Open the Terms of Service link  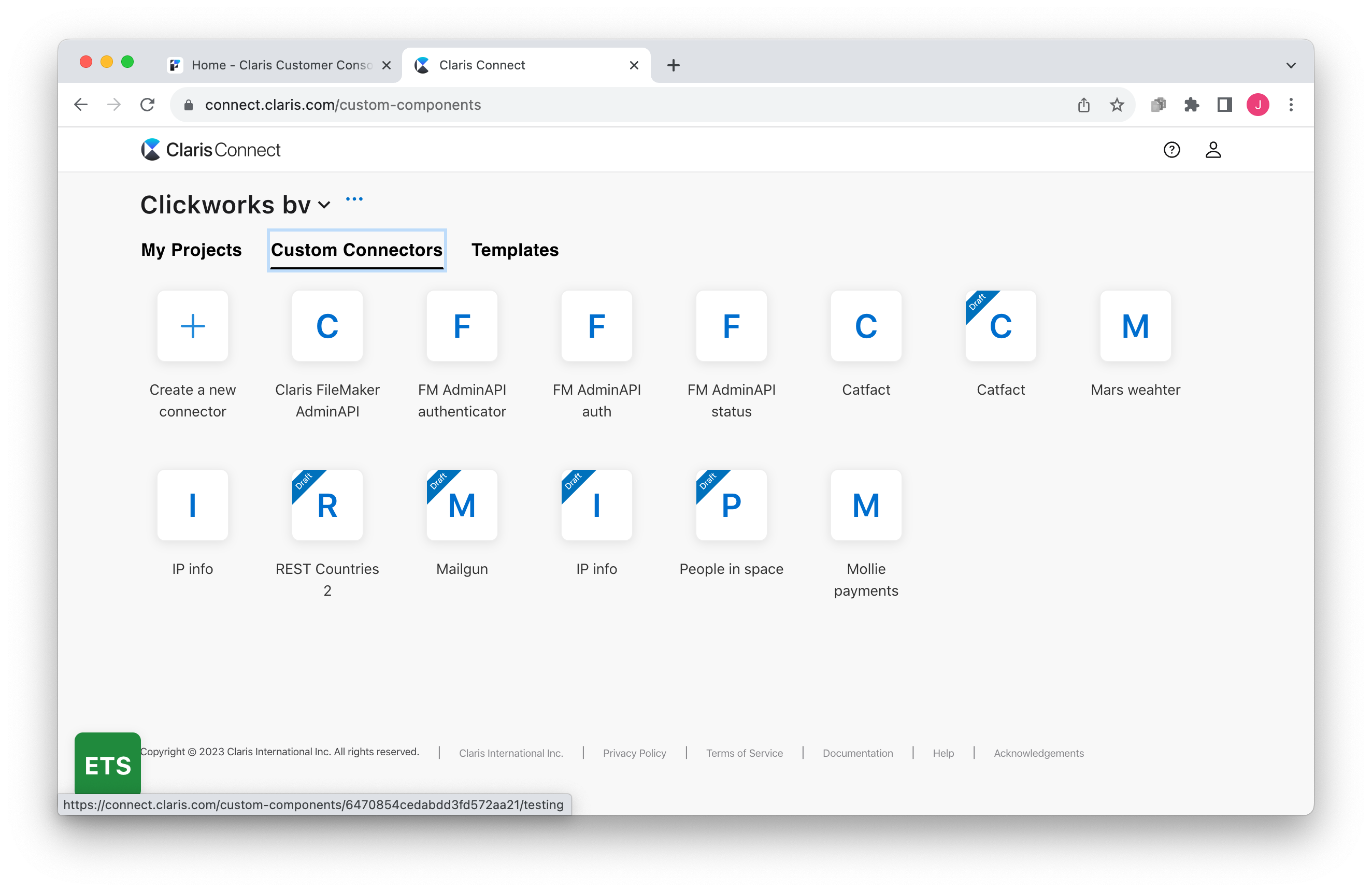point(744,753)
